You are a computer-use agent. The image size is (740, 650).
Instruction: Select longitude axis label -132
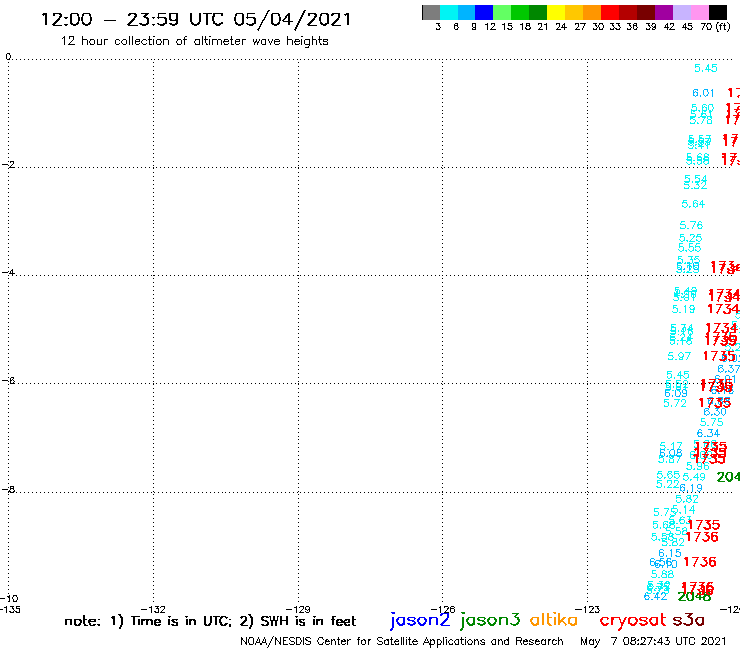point(153,609)
